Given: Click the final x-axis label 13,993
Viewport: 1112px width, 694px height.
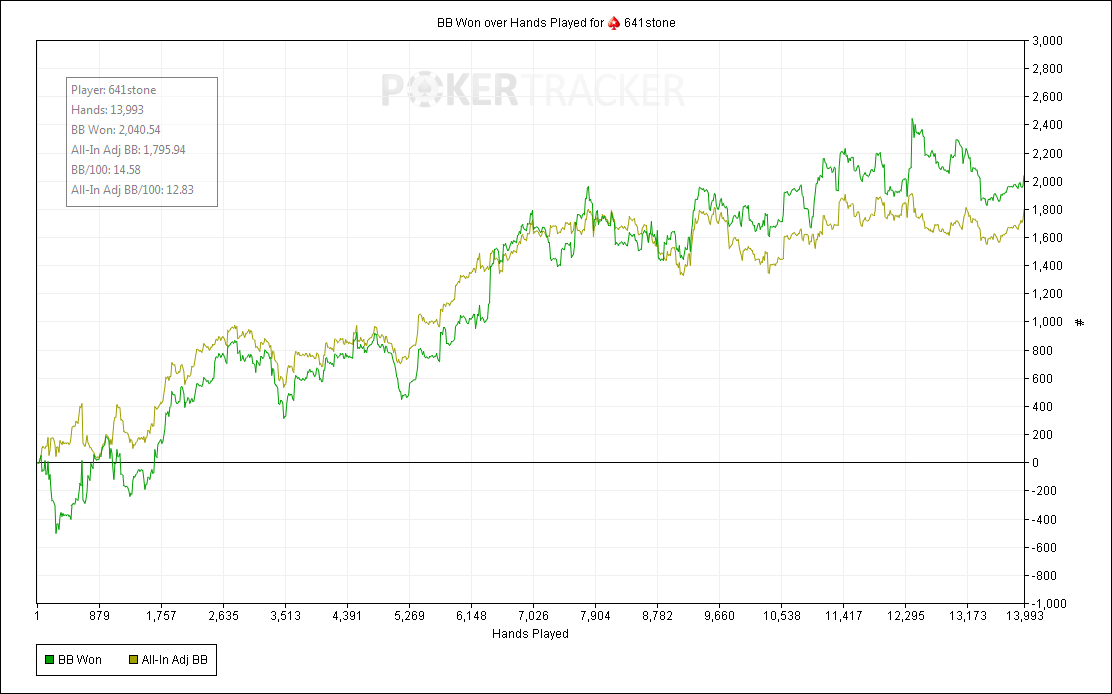Looking at the screenshot, I should click(1024, 616).
